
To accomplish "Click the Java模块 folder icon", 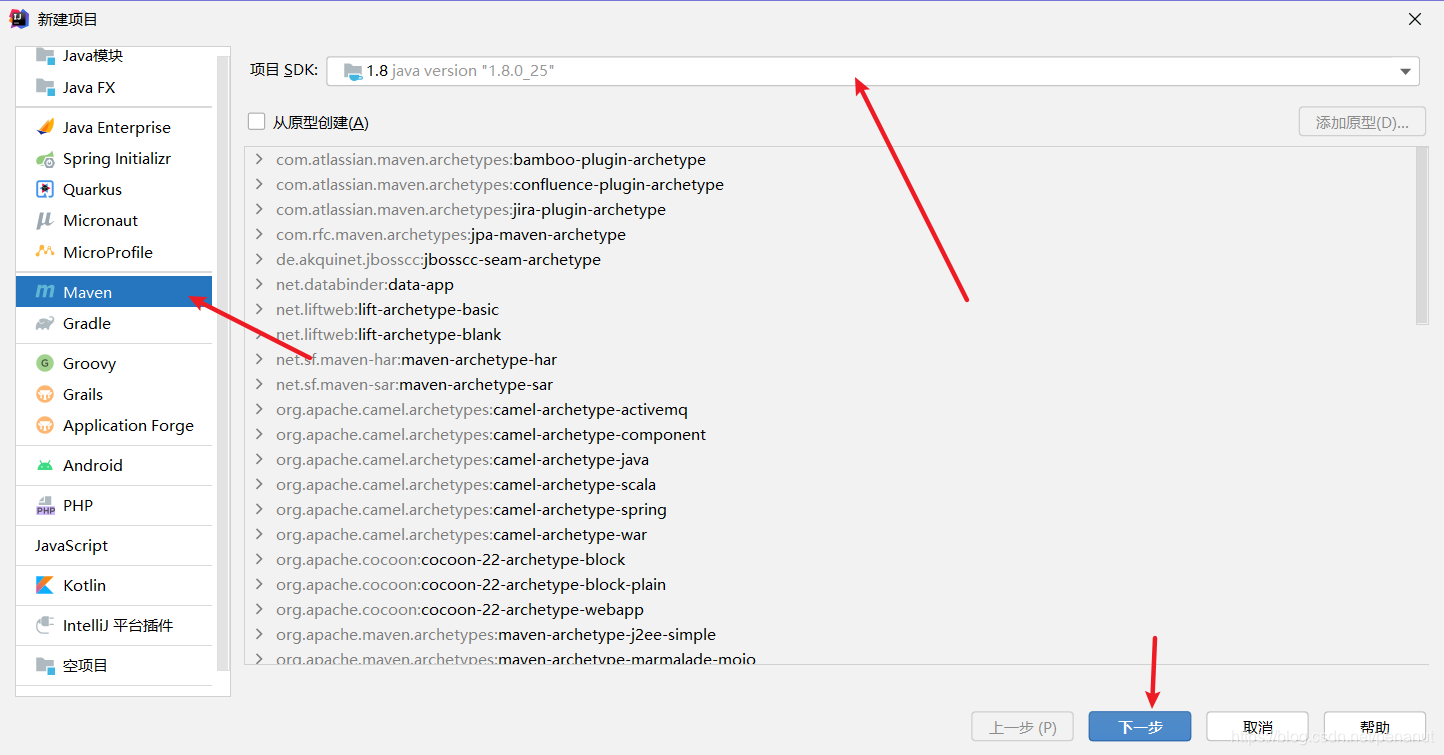I will pyautogui.click(x=45, y=55).
